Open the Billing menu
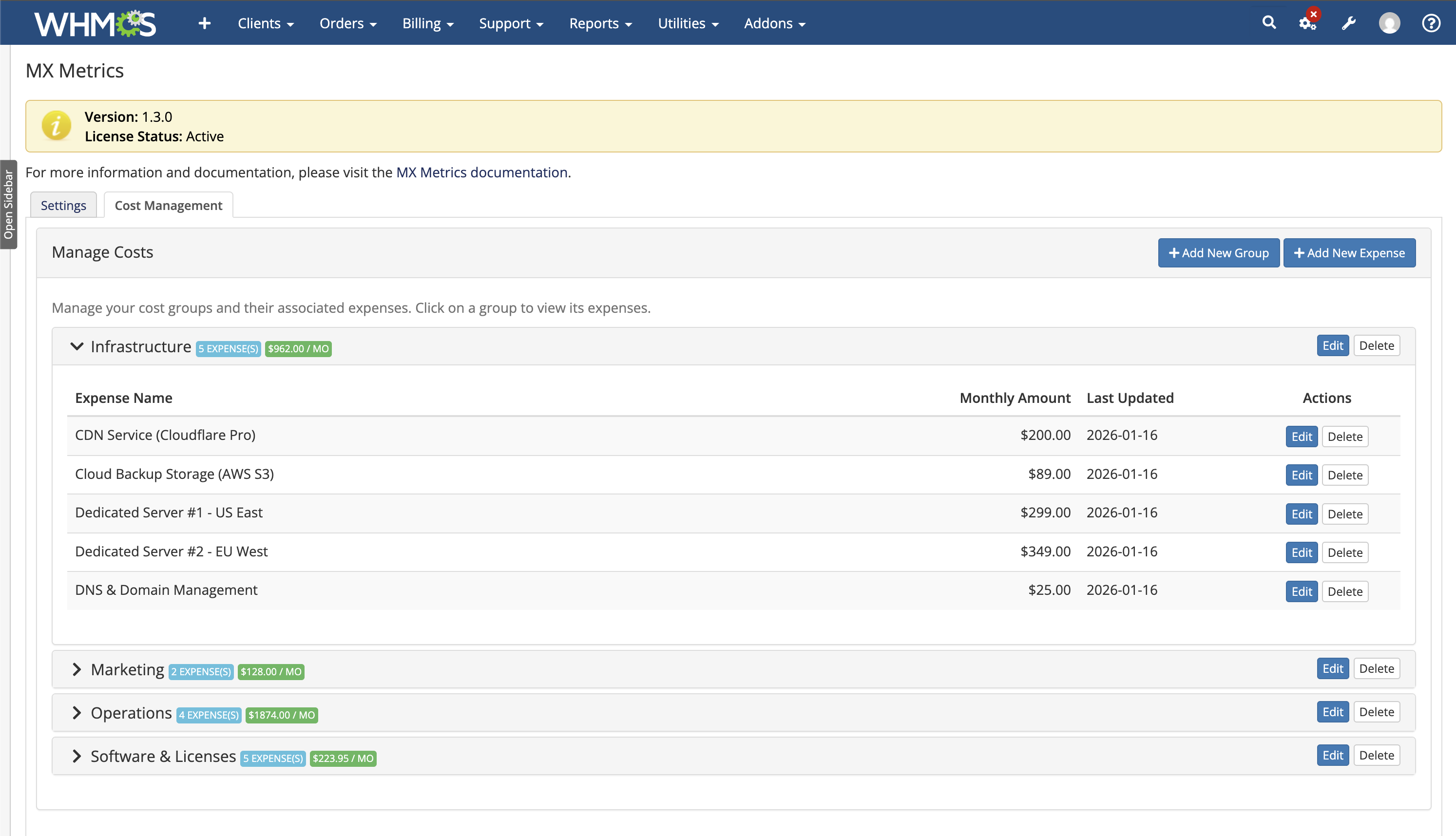Screen dimensions: 1456x836 click(x=428, y=23)
